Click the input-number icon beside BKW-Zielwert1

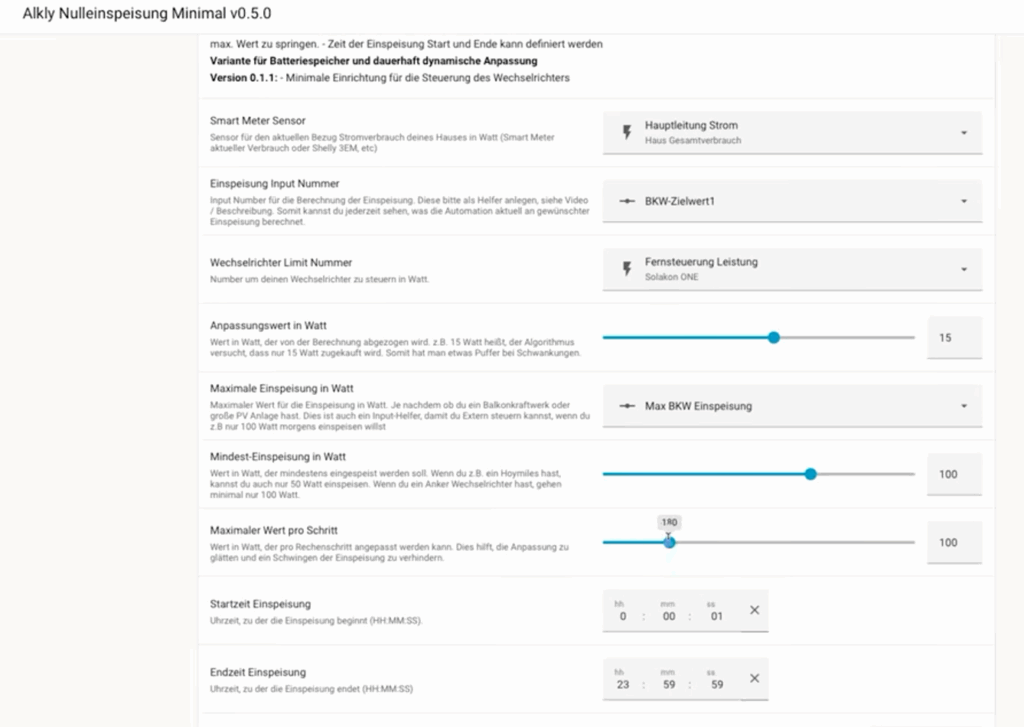627,201
